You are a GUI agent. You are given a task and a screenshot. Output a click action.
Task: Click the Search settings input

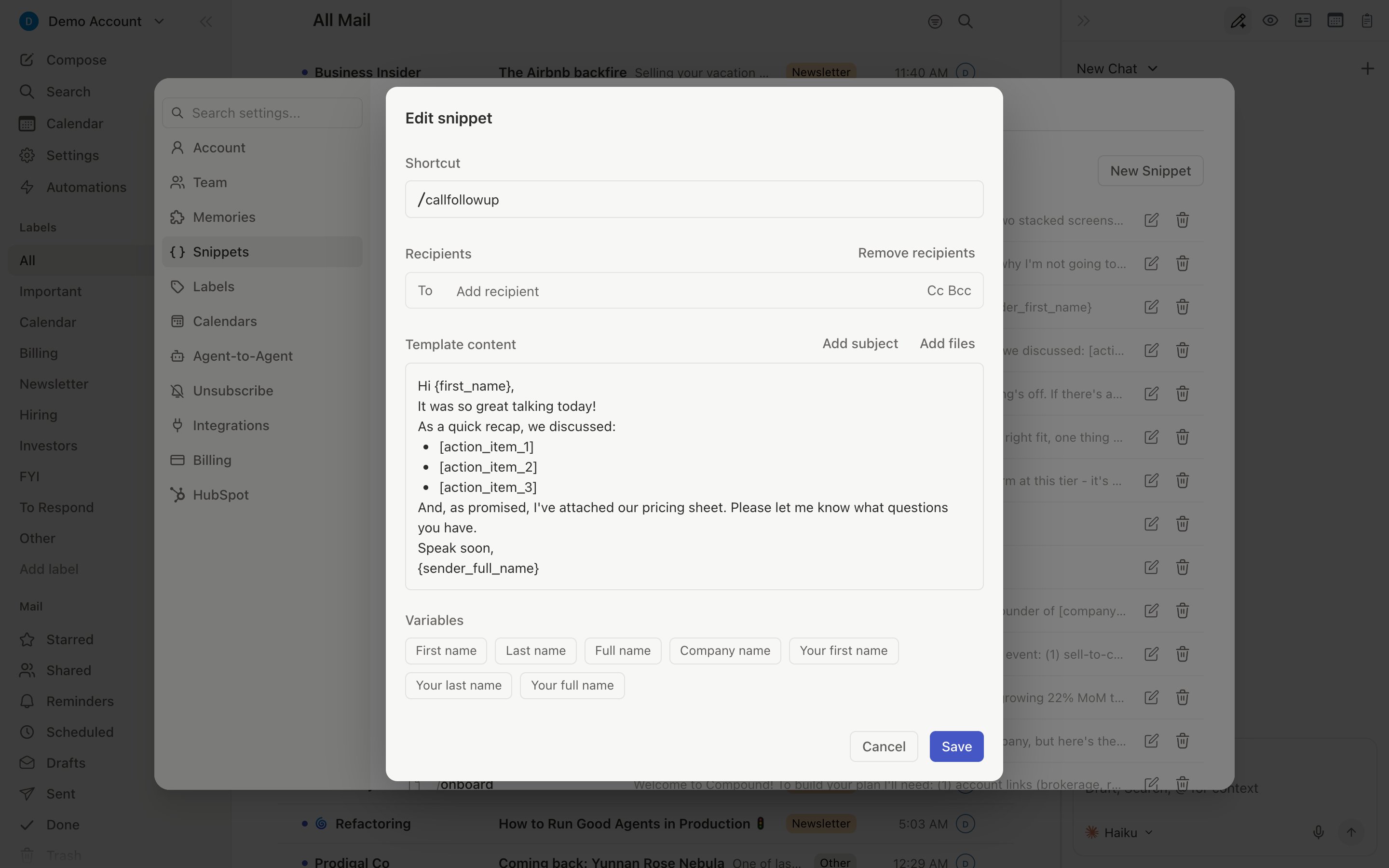(x=262, y=113)
